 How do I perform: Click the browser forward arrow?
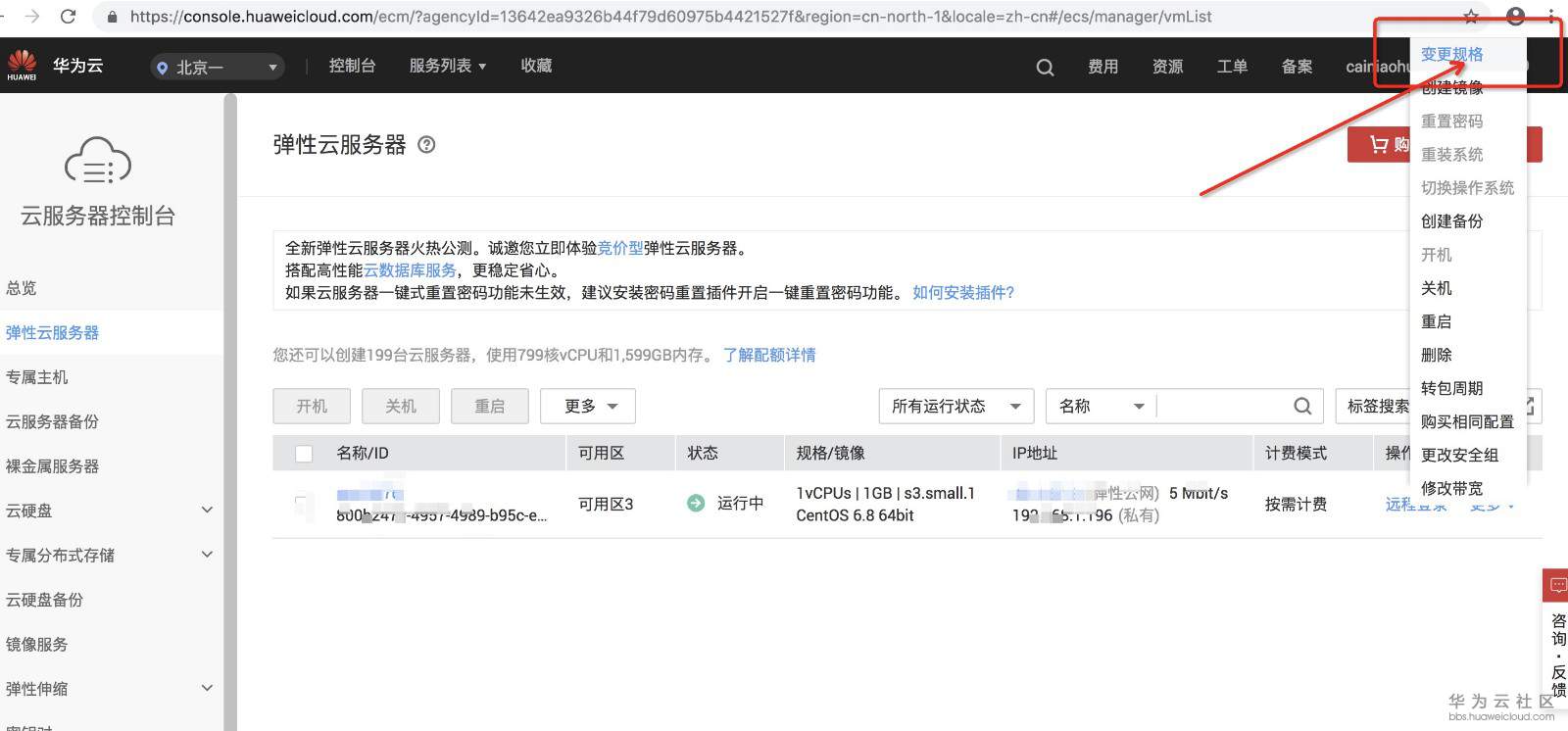(31, 17)
